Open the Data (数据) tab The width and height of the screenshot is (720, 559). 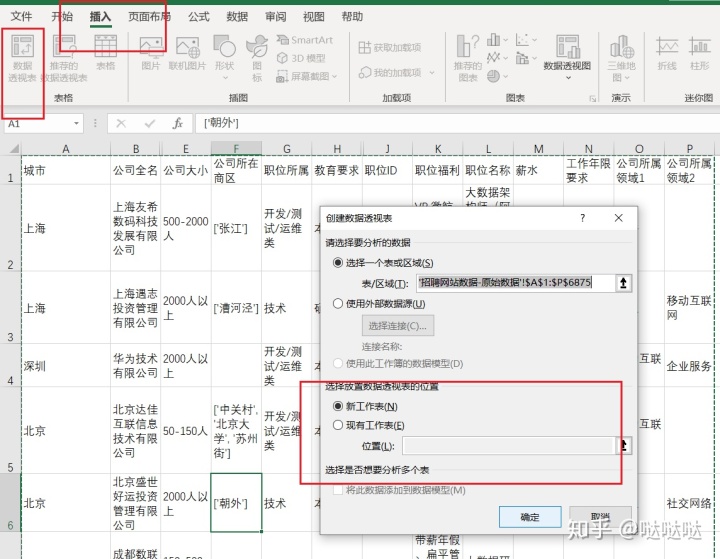[x=237, y=17]
